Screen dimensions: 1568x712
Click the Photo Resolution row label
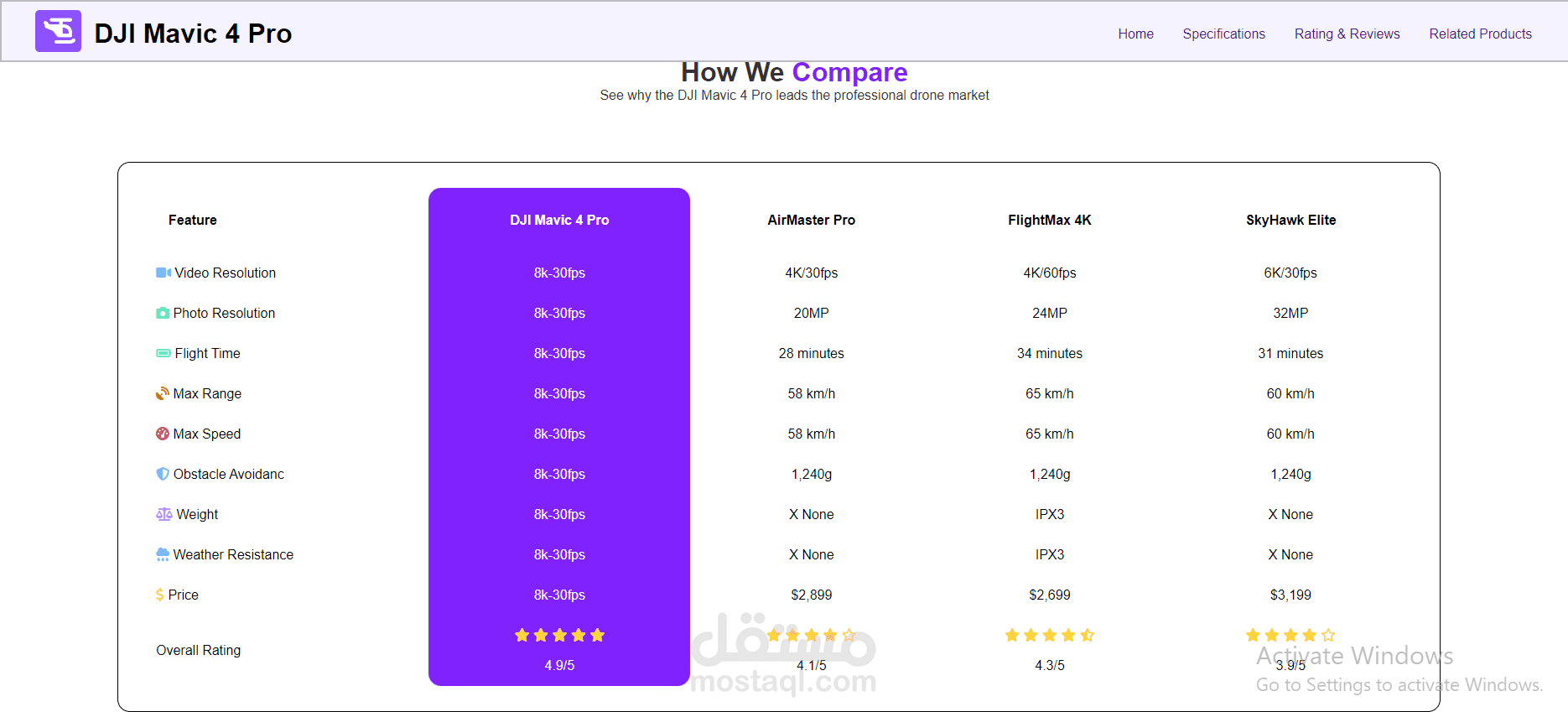coord(224,313)
